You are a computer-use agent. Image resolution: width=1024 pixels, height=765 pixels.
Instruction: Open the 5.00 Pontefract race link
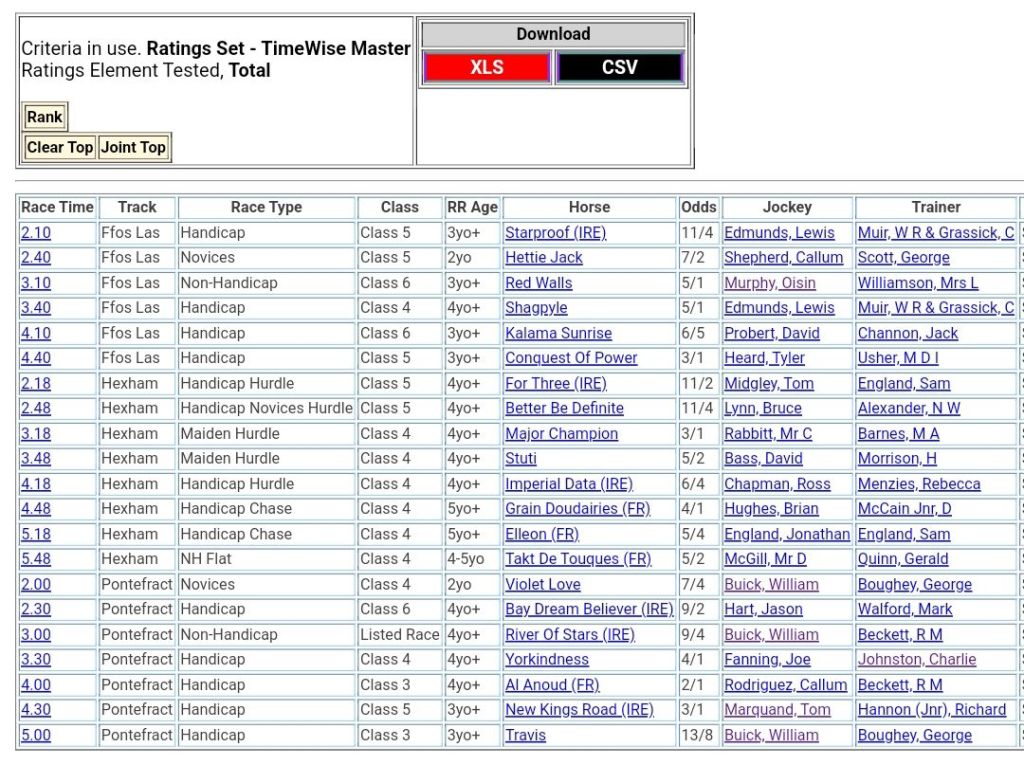(36, 735)
